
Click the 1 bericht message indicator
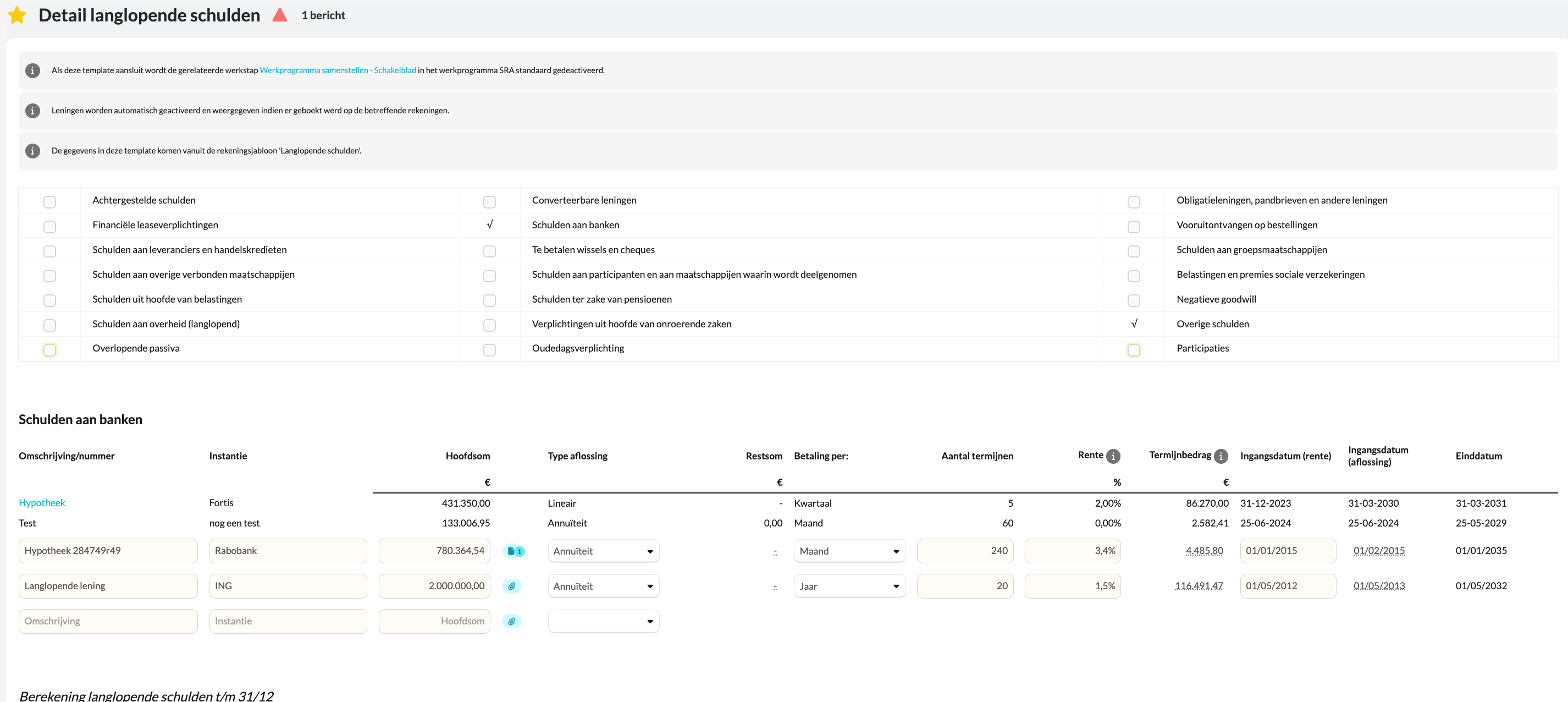[323, 16]
